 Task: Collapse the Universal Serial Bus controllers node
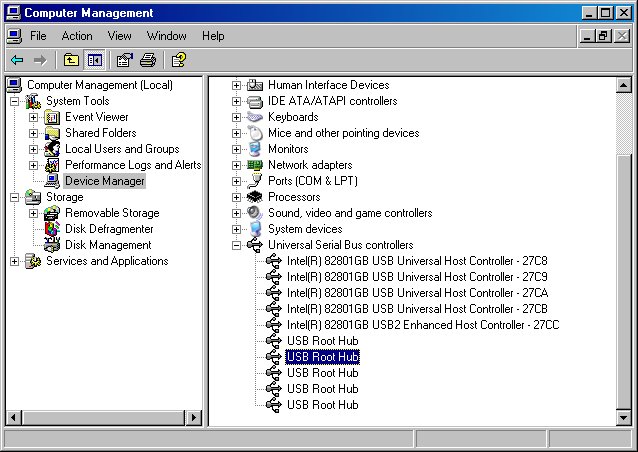(237, 245)
